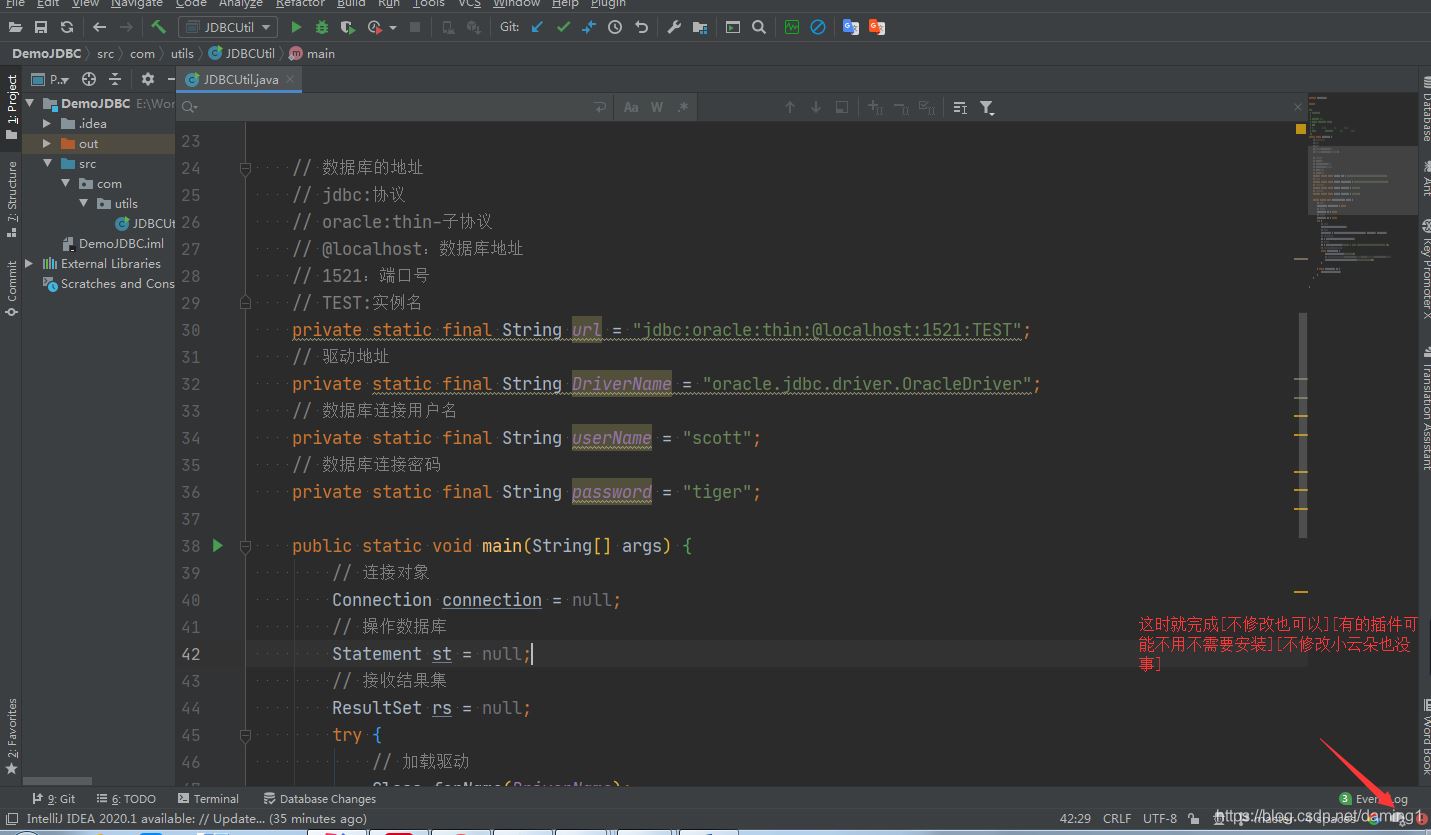Image resolution: width=1431 pixels, height=835 pixels.
Task: Build project with the hammer icon
Action: [x=158, y=27]
